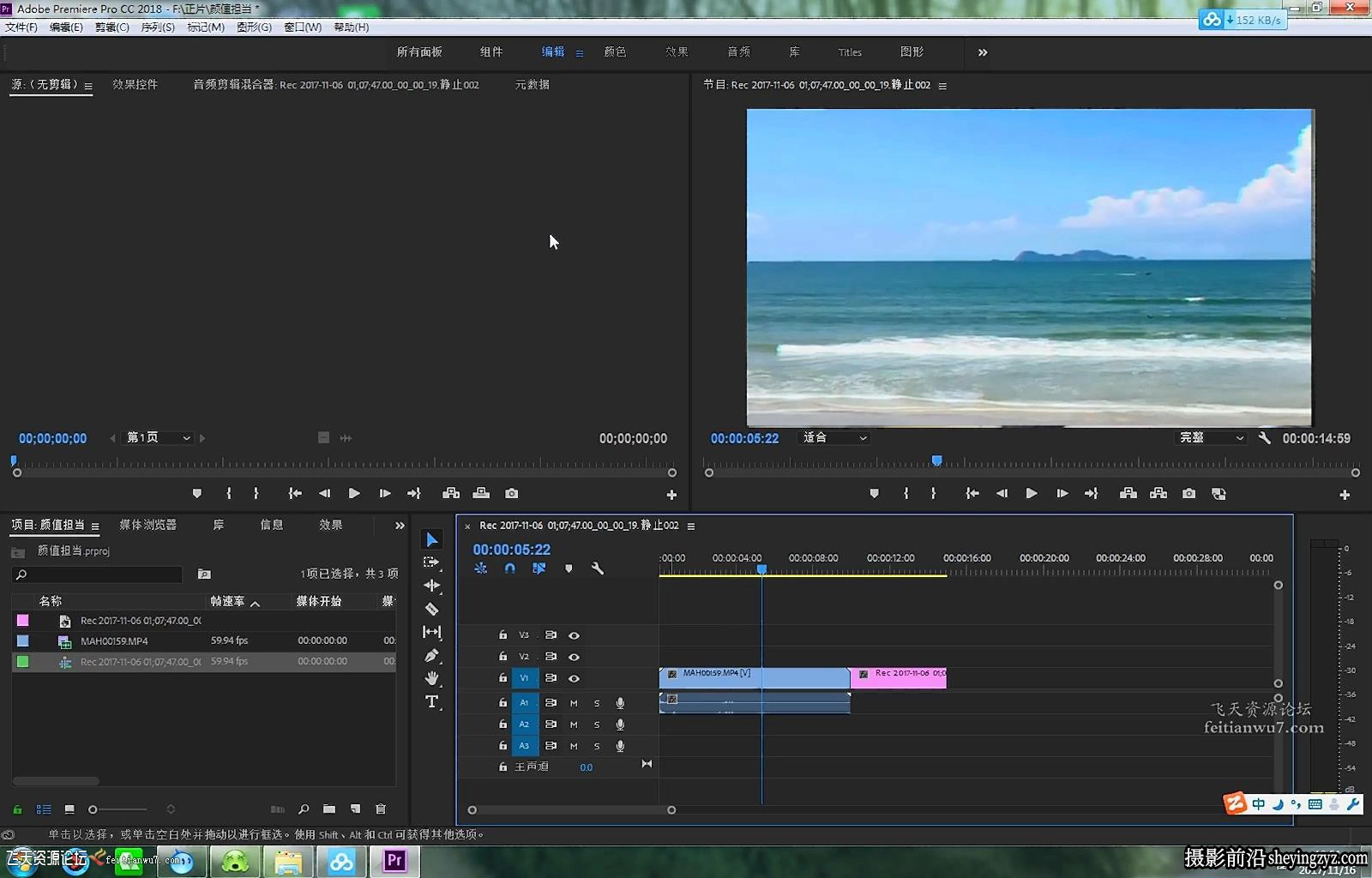Open timeline display settings wrench
Image resolution: width=1372 pixels, height=878 pixels.
[598, 568]
